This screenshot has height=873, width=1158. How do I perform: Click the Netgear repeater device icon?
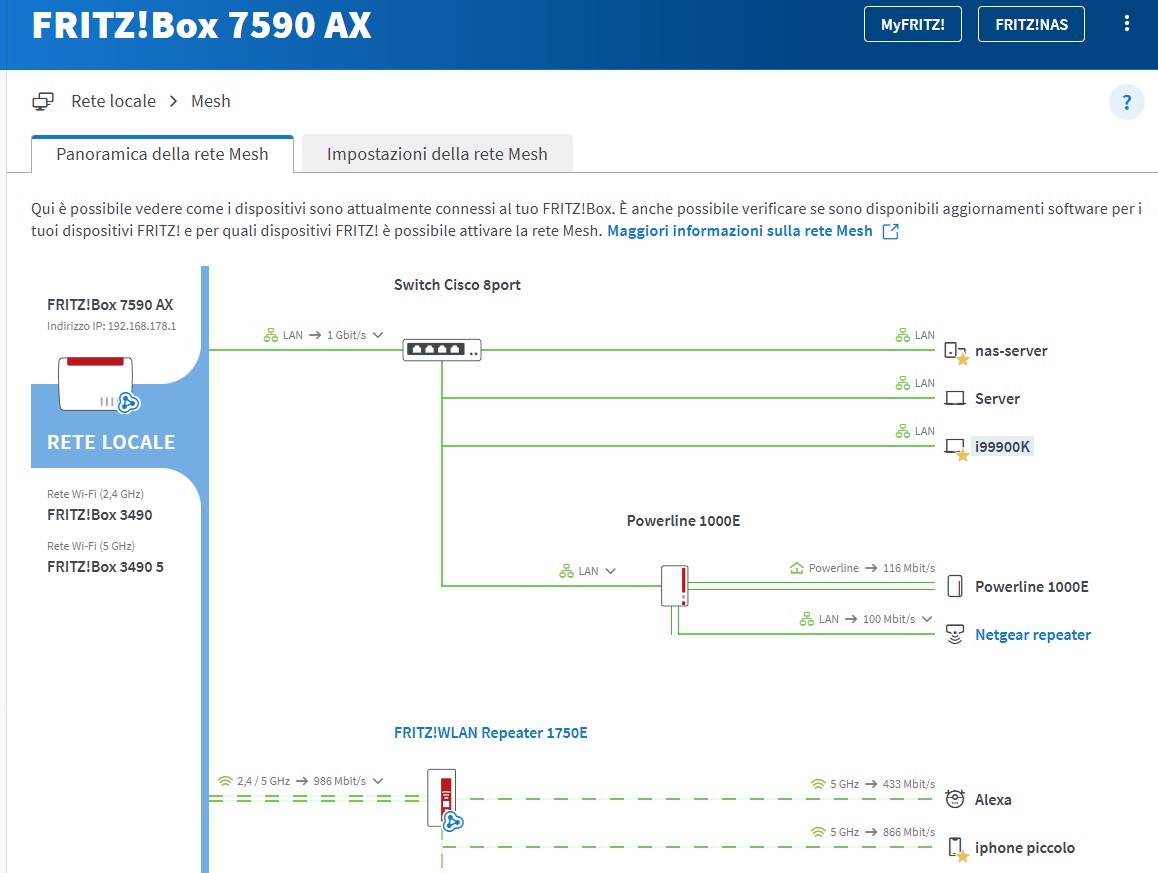[x=955, y=634]
